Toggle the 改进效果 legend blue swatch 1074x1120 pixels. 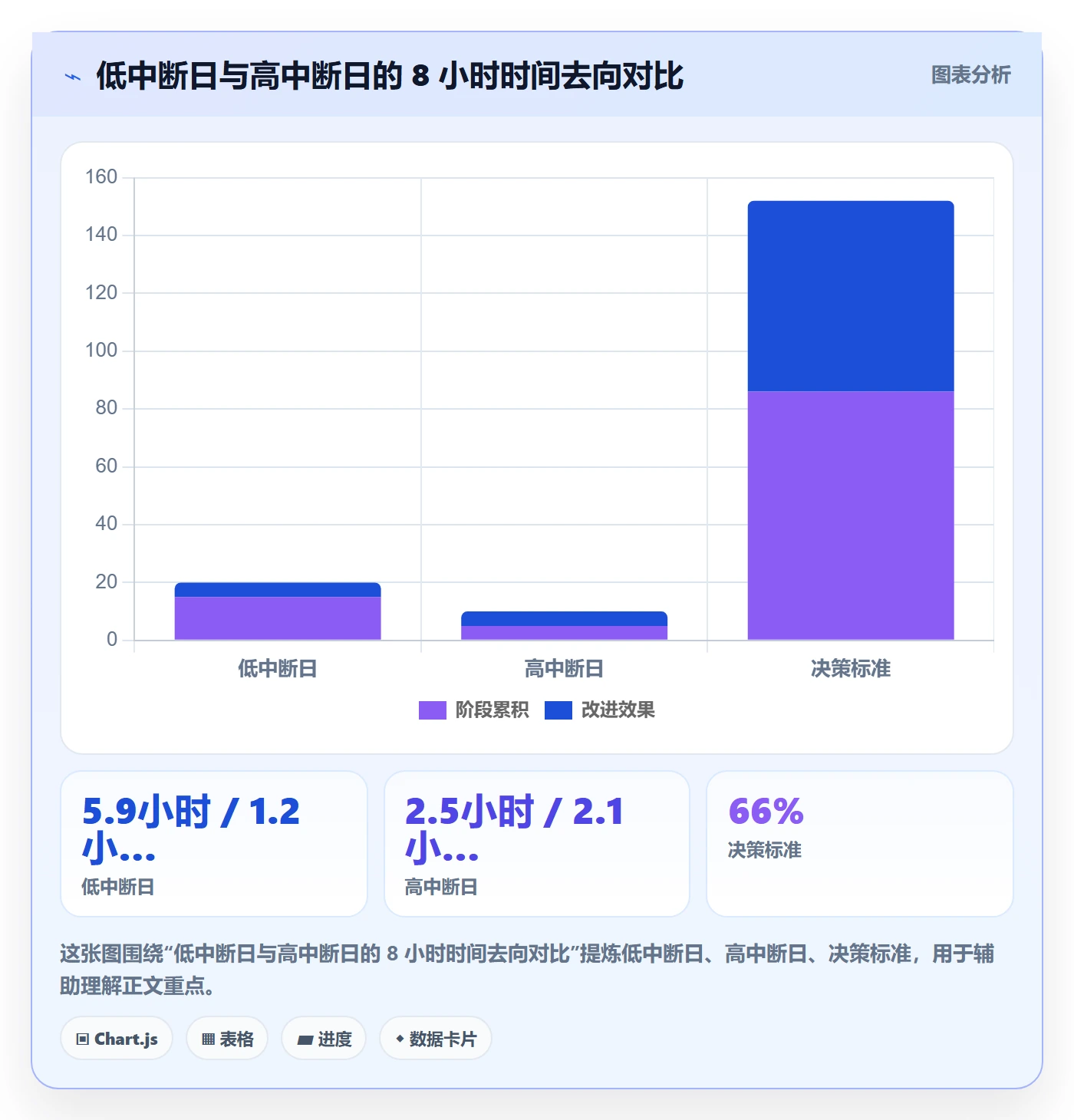coord(558,710)
